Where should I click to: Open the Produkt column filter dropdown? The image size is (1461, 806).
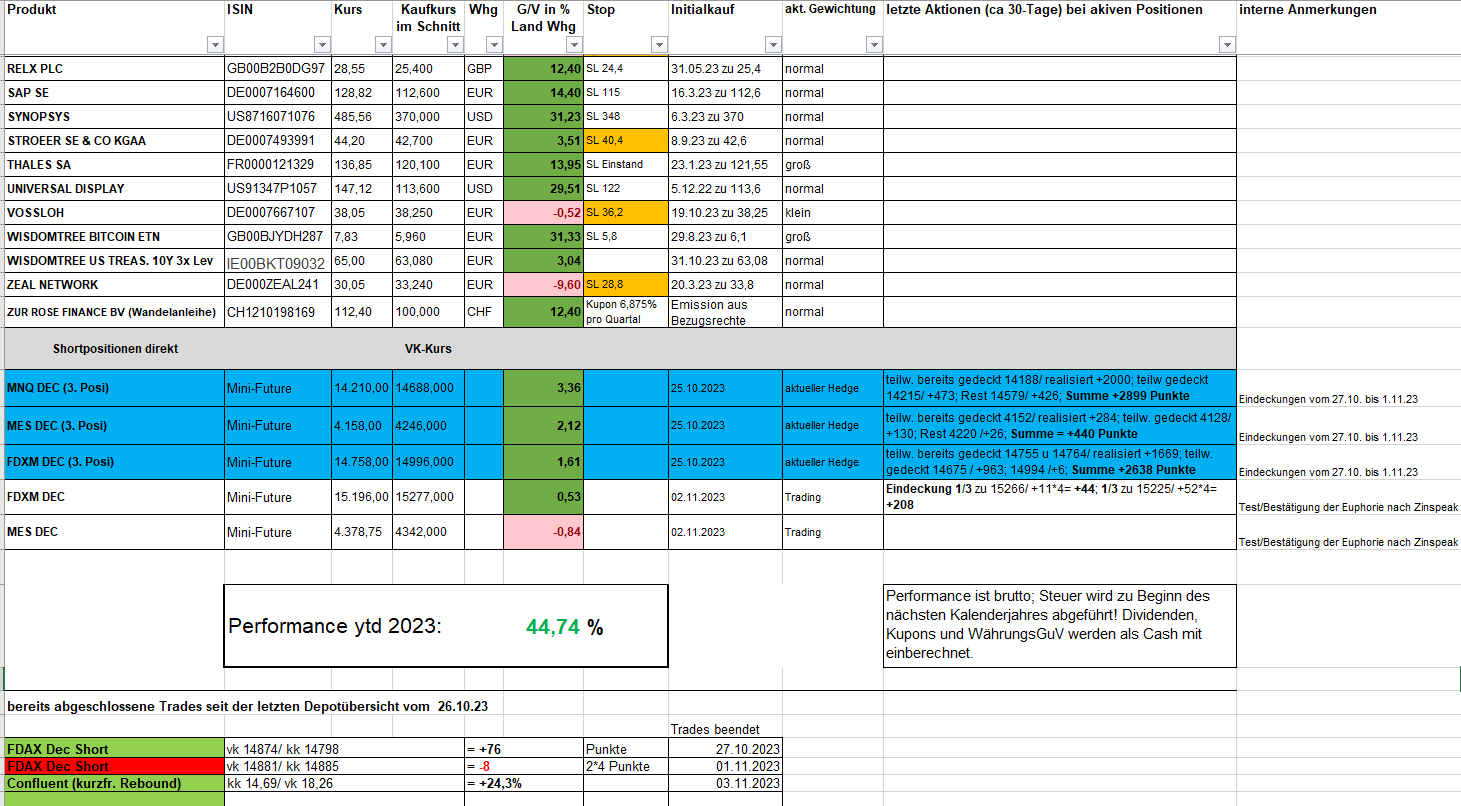214,45
